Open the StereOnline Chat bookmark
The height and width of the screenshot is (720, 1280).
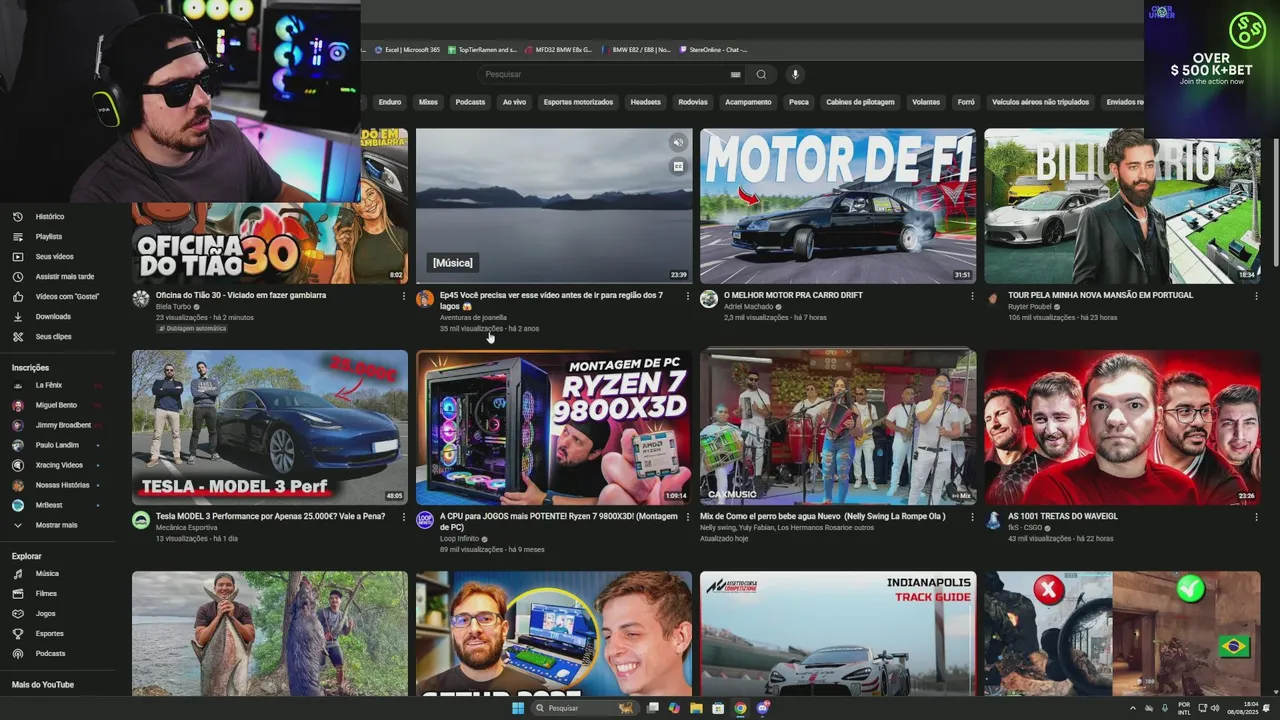click(713, 49)
